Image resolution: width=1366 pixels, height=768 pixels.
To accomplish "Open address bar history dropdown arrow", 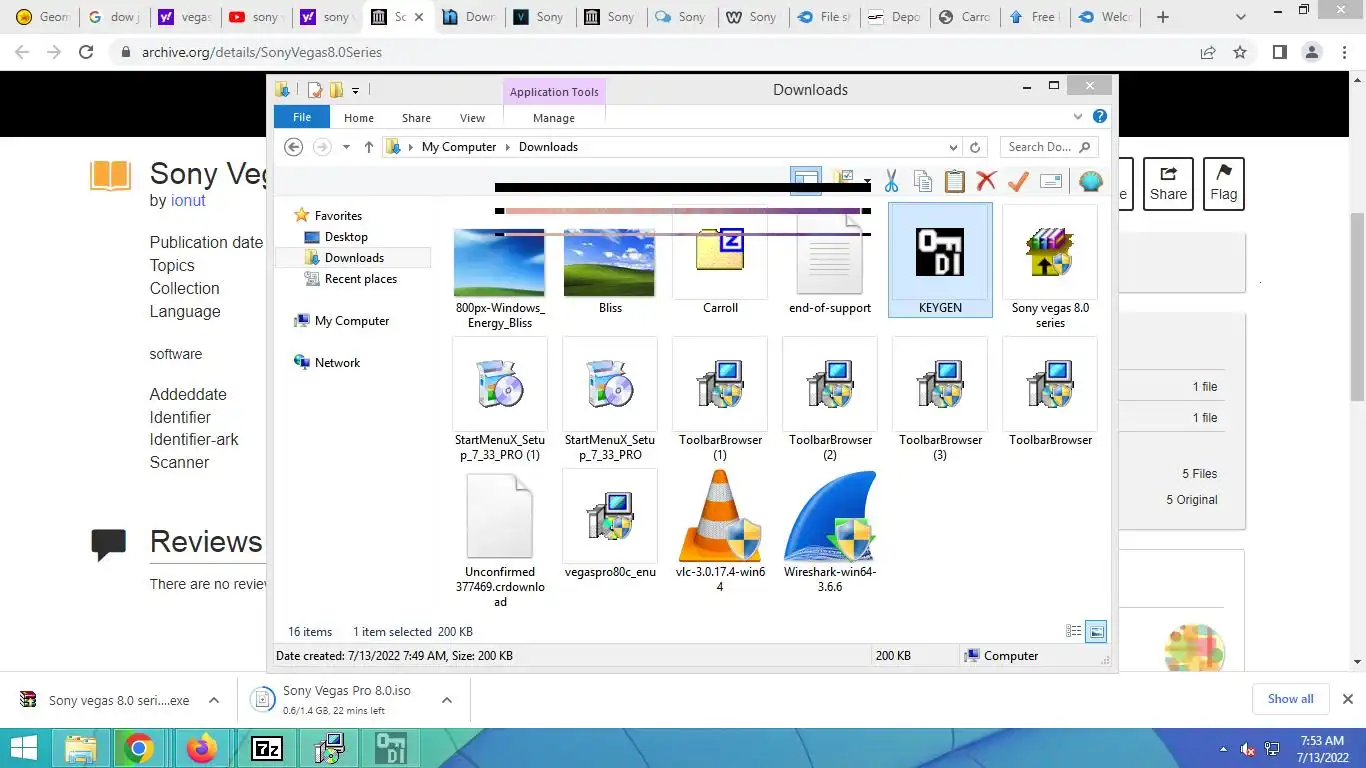I will 952,147.
